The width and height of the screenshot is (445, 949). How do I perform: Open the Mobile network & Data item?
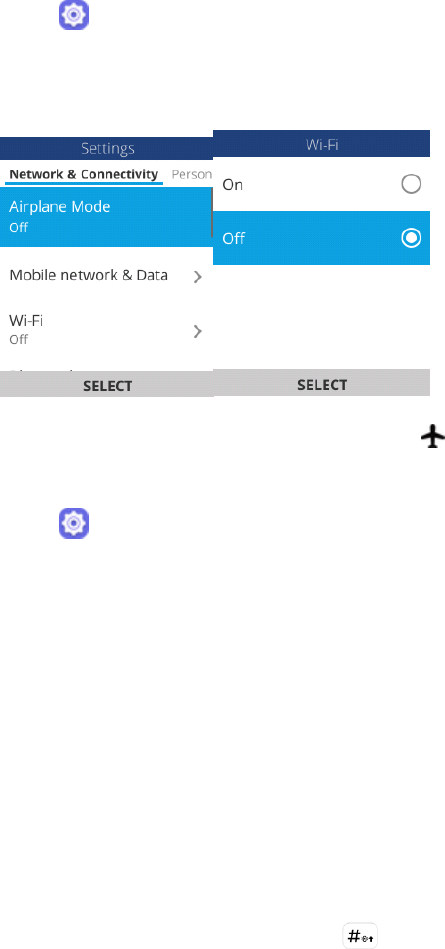(x=106, y=275)
